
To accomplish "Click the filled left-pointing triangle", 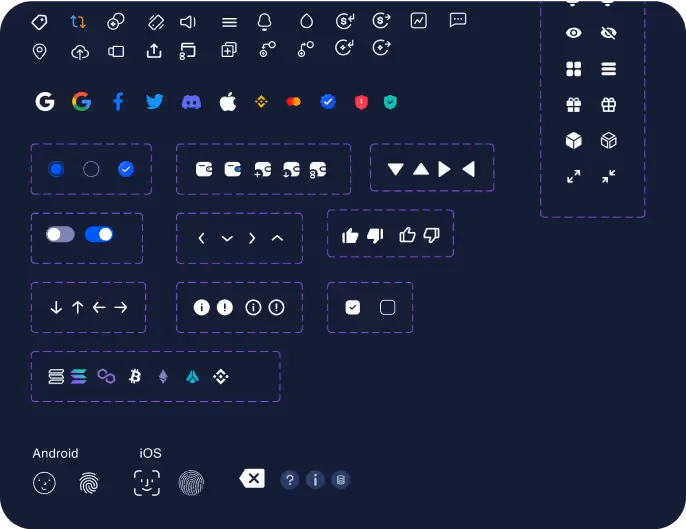I will click(x=469, y=169).
